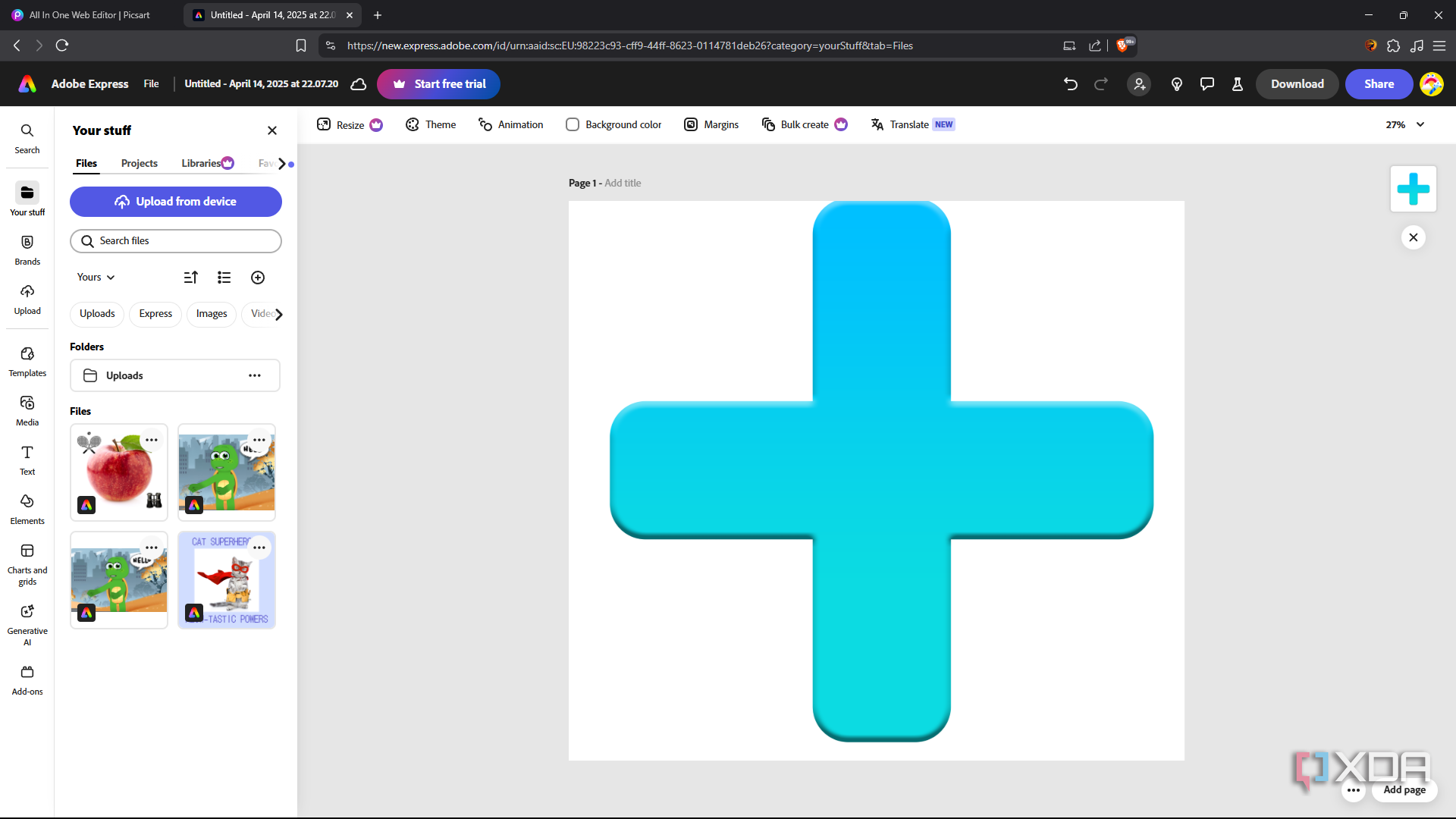Open Uploads folder three-dot options
The height and width of the screenshot is (819, 1456).
click(x=255, y=375)
